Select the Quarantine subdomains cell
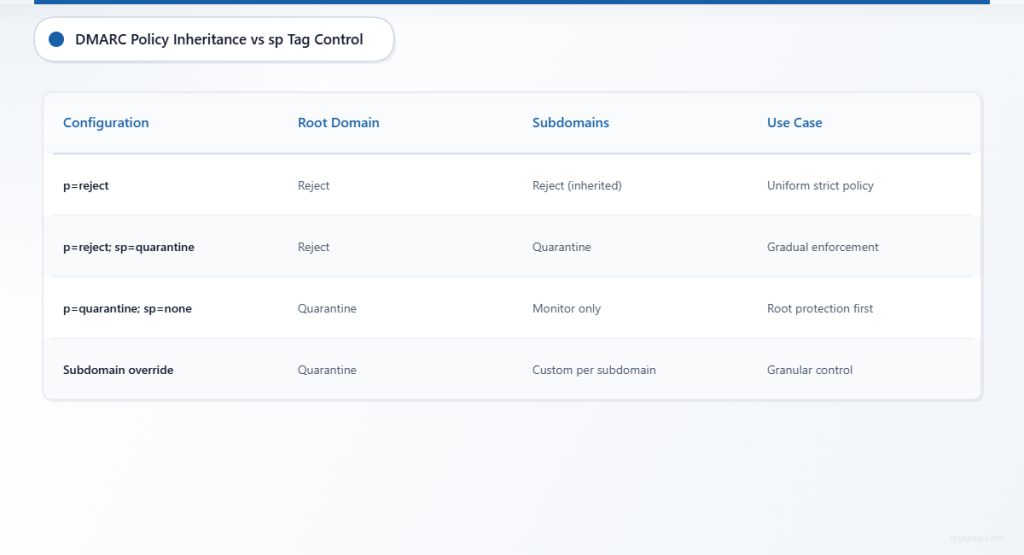 [561, 247]
